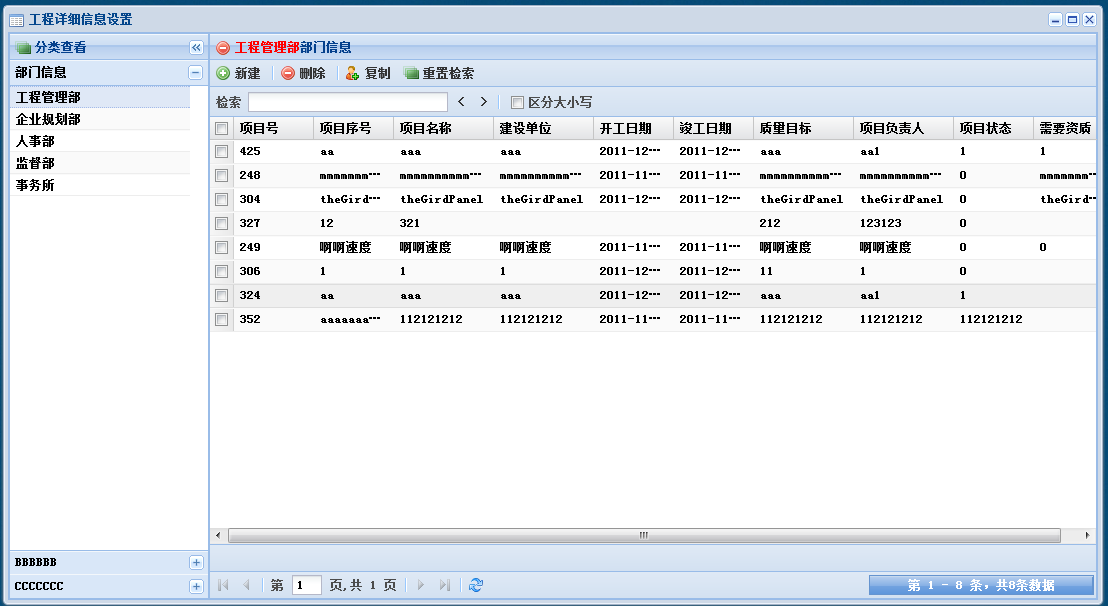Image resolution: width=1108 pixels, height=606 pixels.
Task: Collapse the 分类查看 sidebar with the « chevron
Action: 197,46
